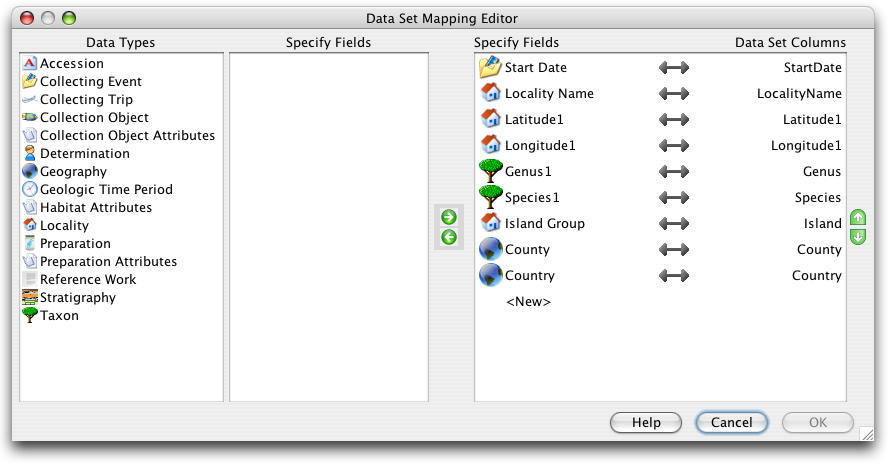Click the StartDate data set column
Viewport: 892px width, 466px height.
pyautogui.click(x=812, y=68)
